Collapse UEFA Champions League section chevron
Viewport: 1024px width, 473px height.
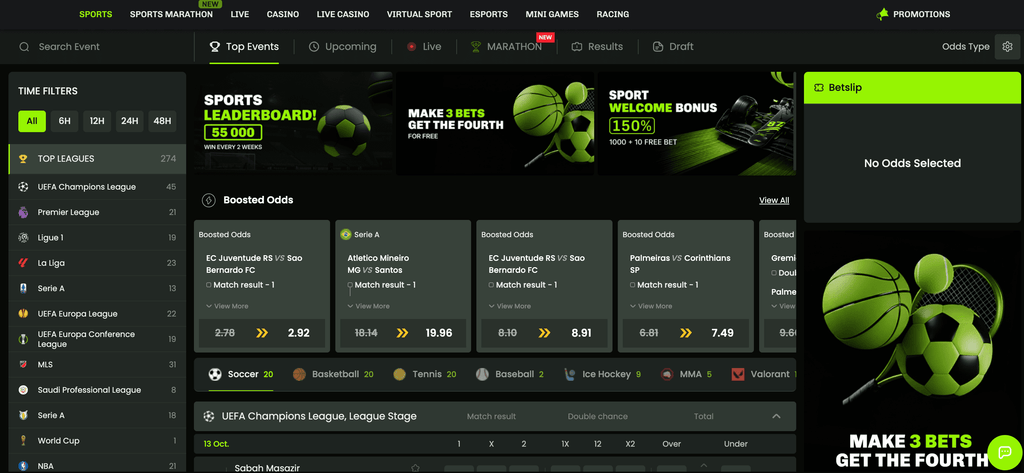coord(776,416)
